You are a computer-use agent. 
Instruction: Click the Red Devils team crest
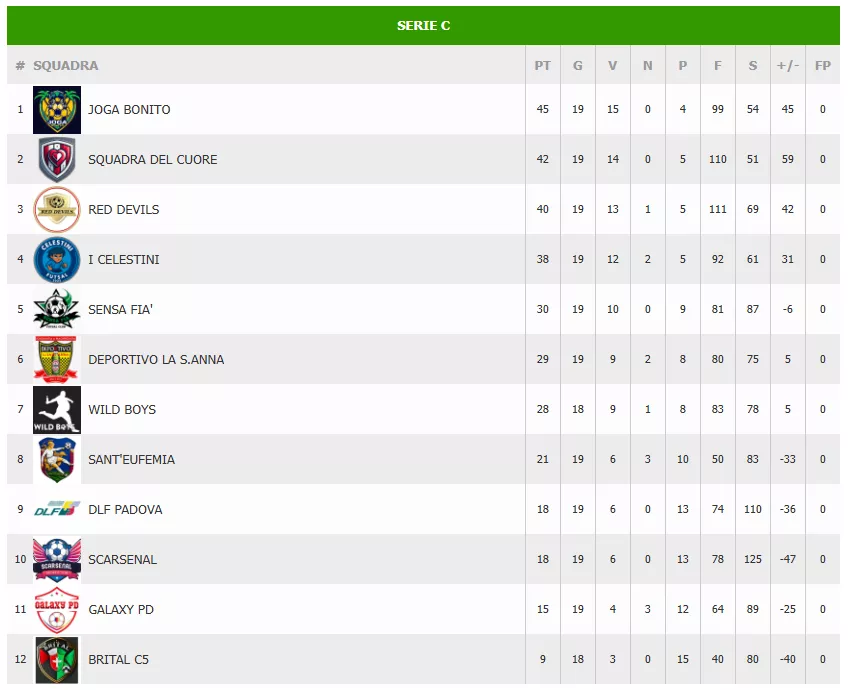click(x=57, y=210)
